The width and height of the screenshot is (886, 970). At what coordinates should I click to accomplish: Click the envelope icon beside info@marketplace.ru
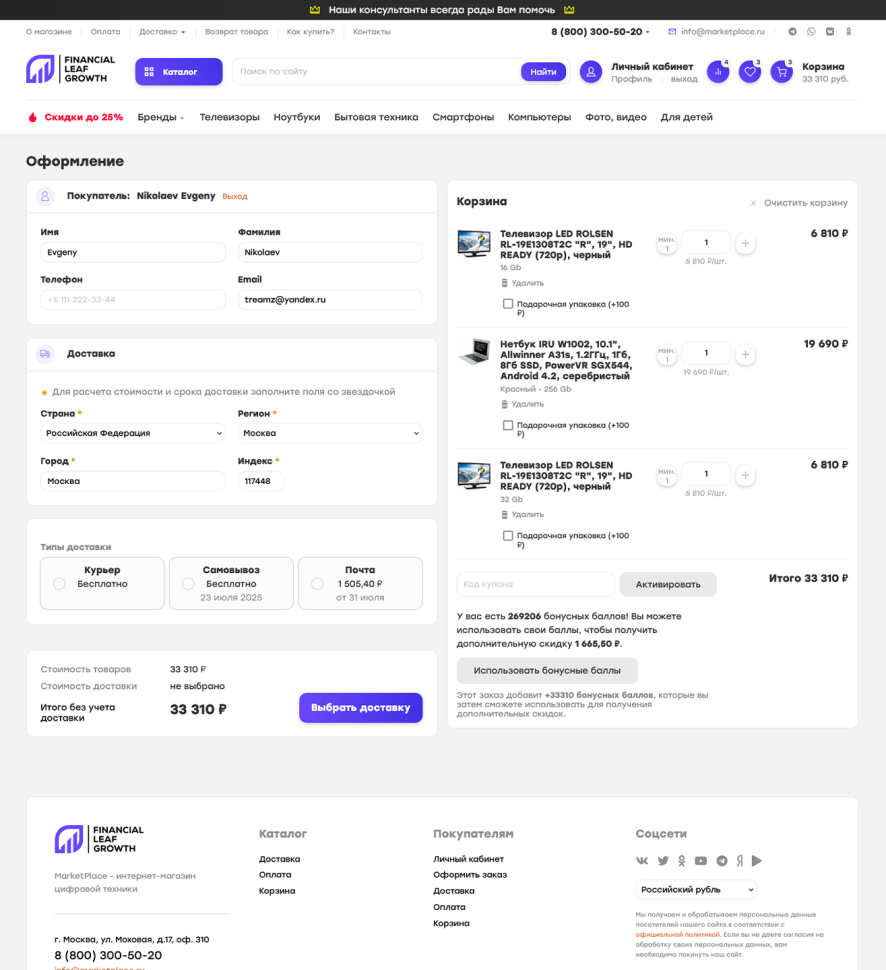672,32
